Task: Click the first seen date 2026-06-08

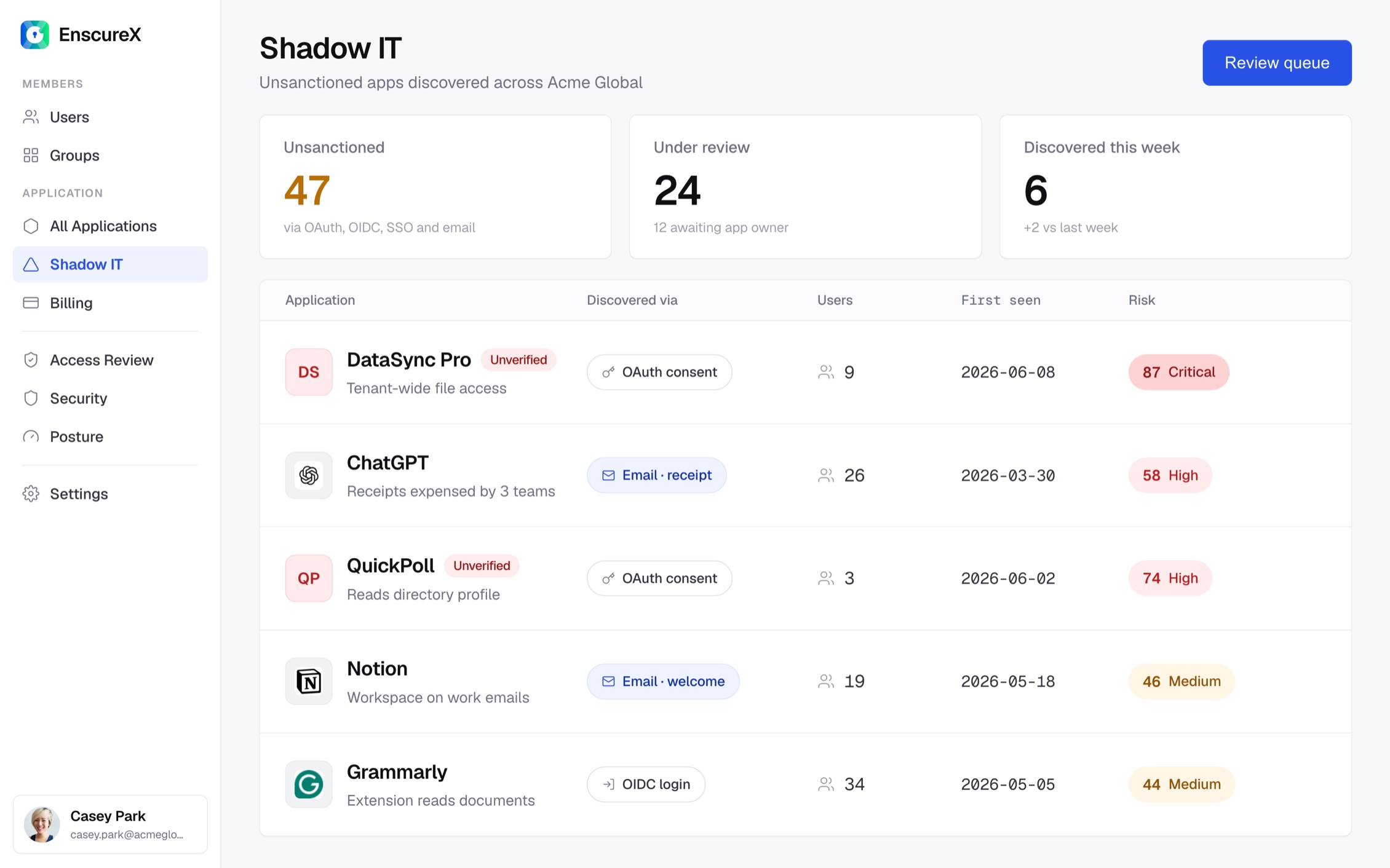Action: pyautogui.click(x=1007, y=372)
